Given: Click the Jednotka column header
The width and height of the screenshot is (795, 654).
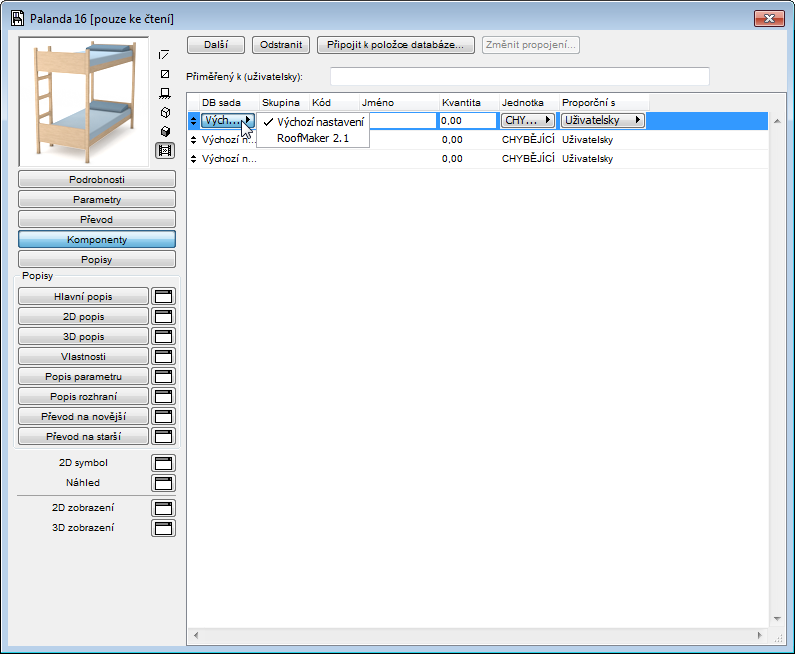Looking at the screenshot, I should tap(529, 102).
